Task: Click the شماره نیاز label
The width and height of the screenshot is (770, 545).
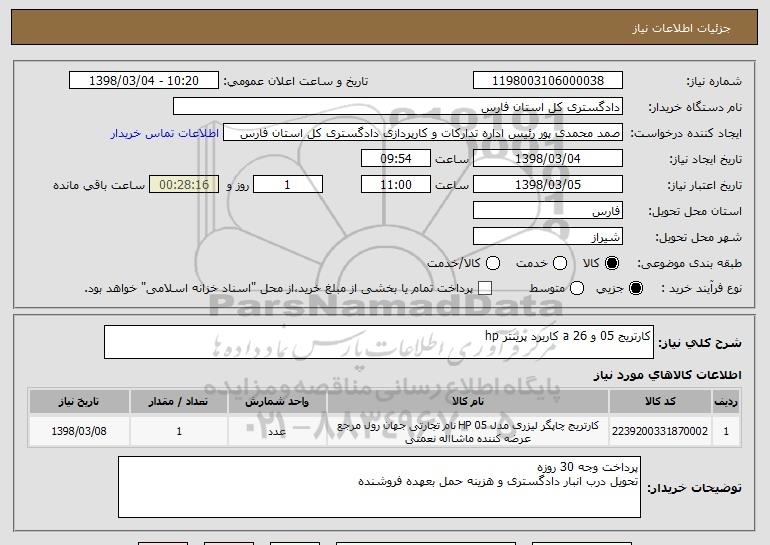Action: pos(714,81)
